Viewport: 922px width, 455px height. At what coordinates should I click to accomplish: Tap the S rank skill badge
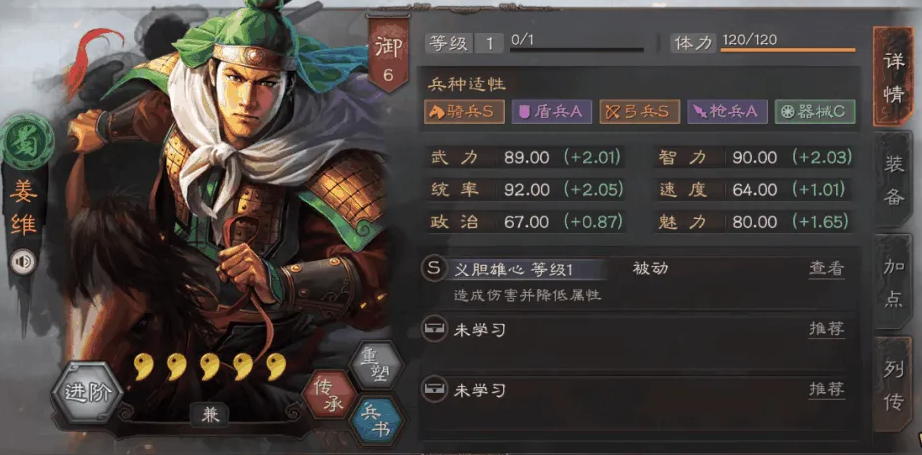point(434,268)
